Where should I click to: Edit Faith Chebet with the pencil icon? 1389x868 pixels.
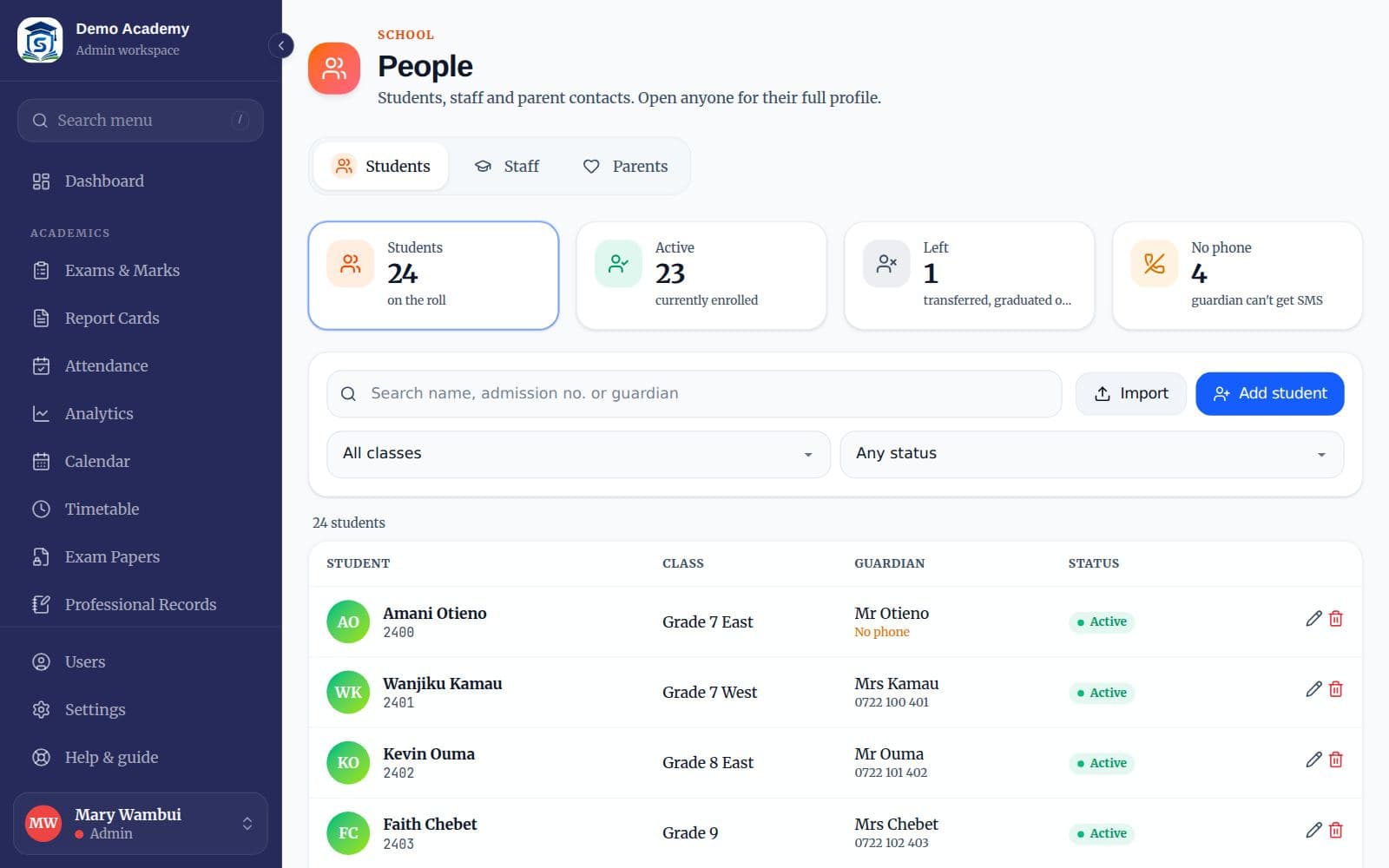coord(1313,830)
